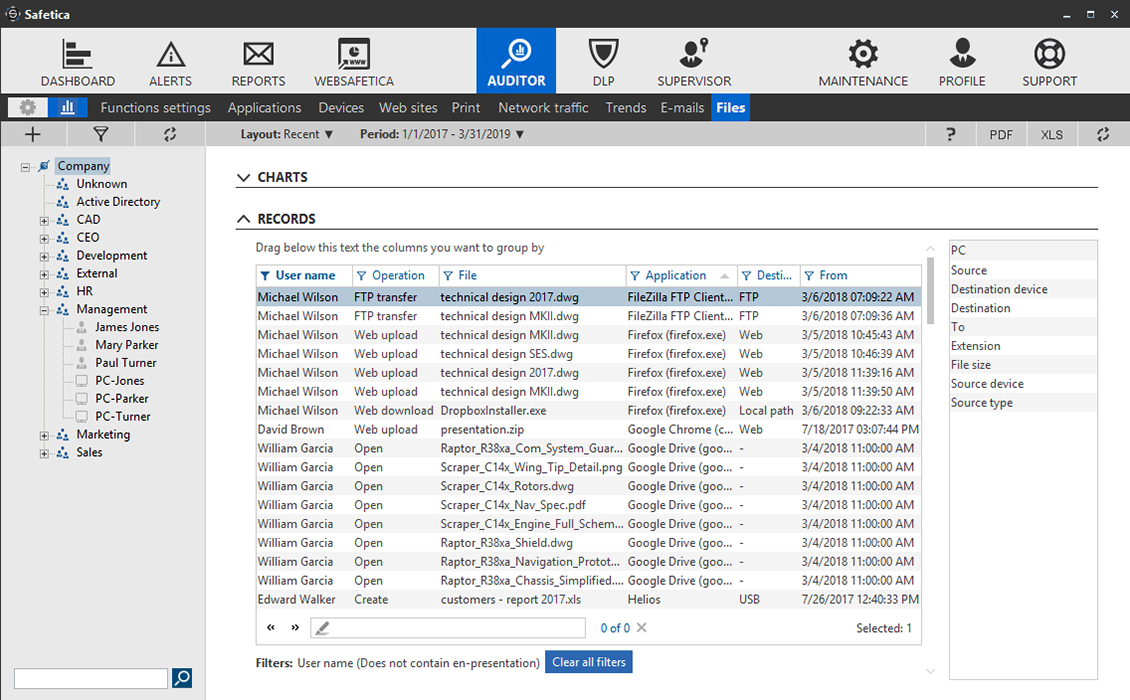Viewport: 1130px width, 700px height.
Task: Expand the CAD group
Action: tap(44, 221)
